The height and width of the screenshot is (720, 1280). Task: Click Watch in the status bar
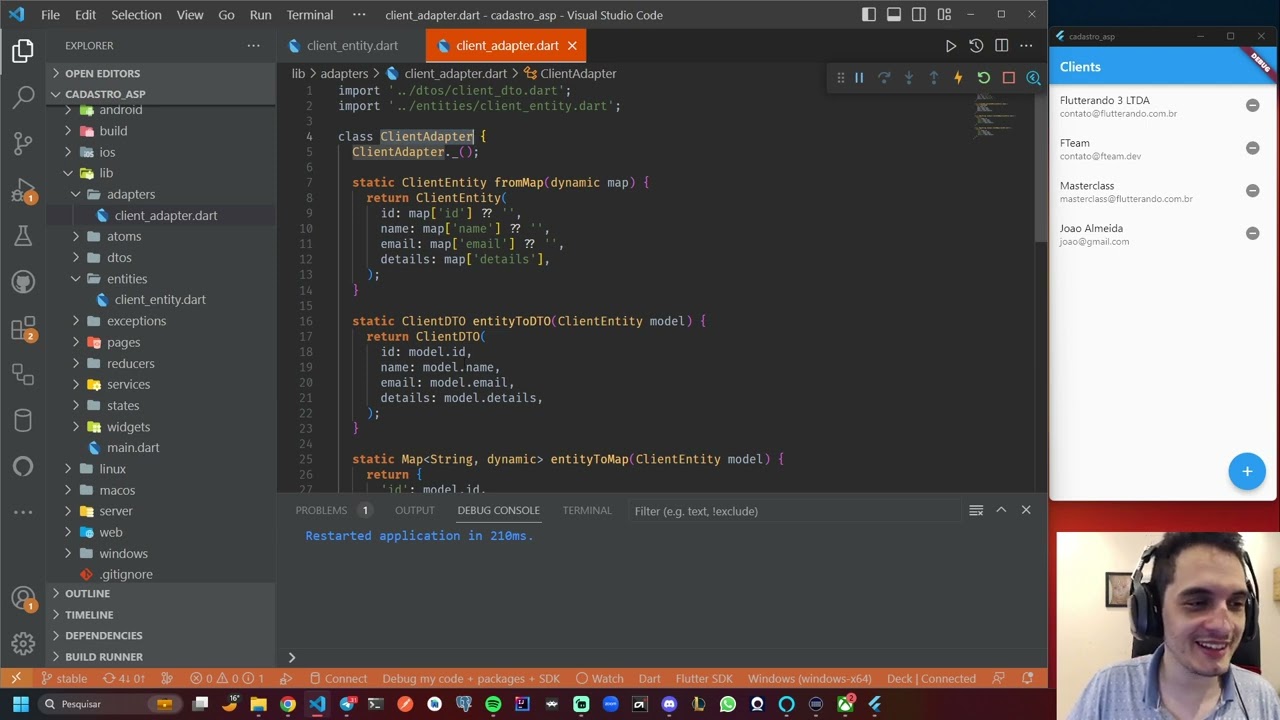(599, 678)
